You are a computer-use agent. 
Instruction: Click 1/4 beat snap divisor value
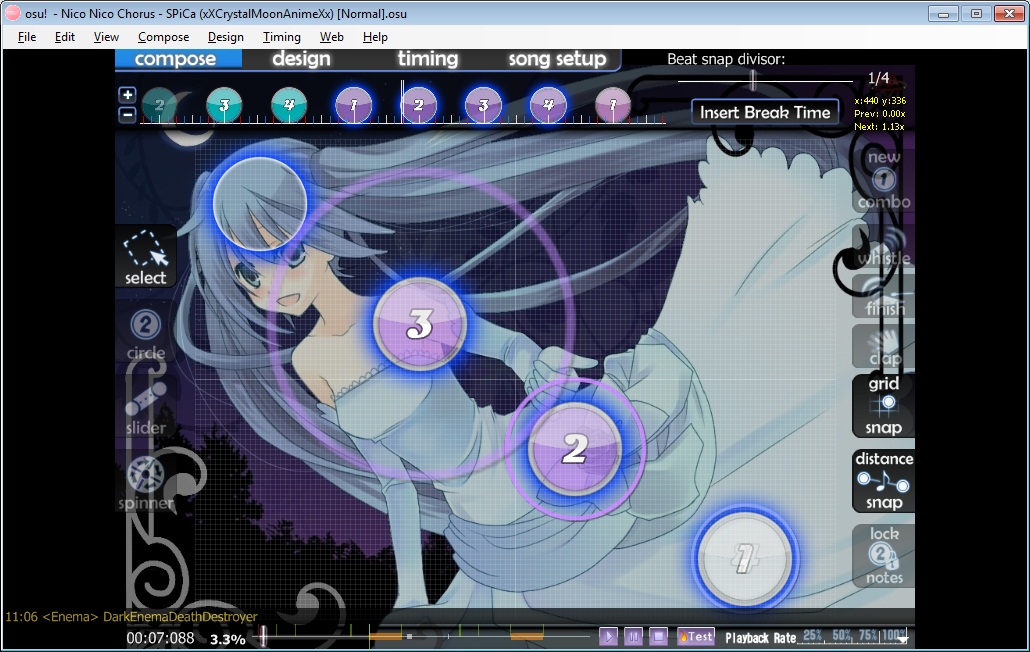(878, 79)
